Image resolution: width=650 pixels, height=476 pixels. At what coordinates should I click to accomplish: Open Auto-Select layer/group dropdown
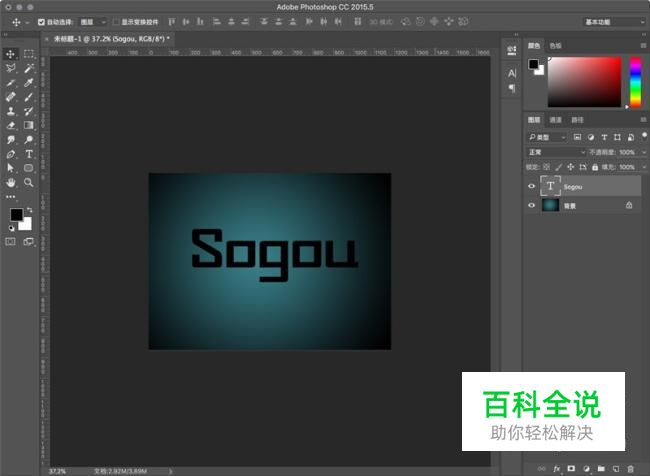(x=93, y=22)
